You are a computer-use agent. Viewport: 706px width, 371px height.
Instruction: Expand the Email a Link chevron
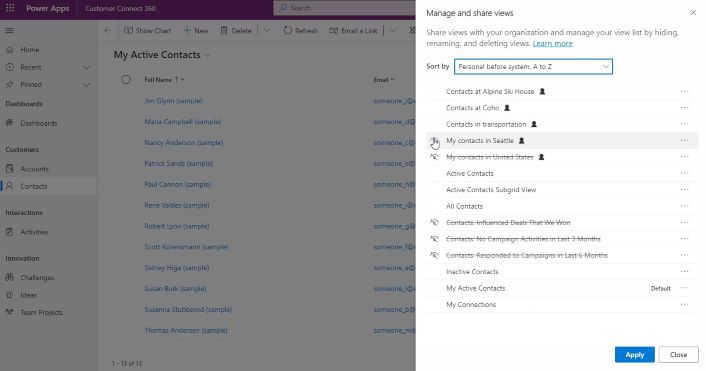point(393,31)
